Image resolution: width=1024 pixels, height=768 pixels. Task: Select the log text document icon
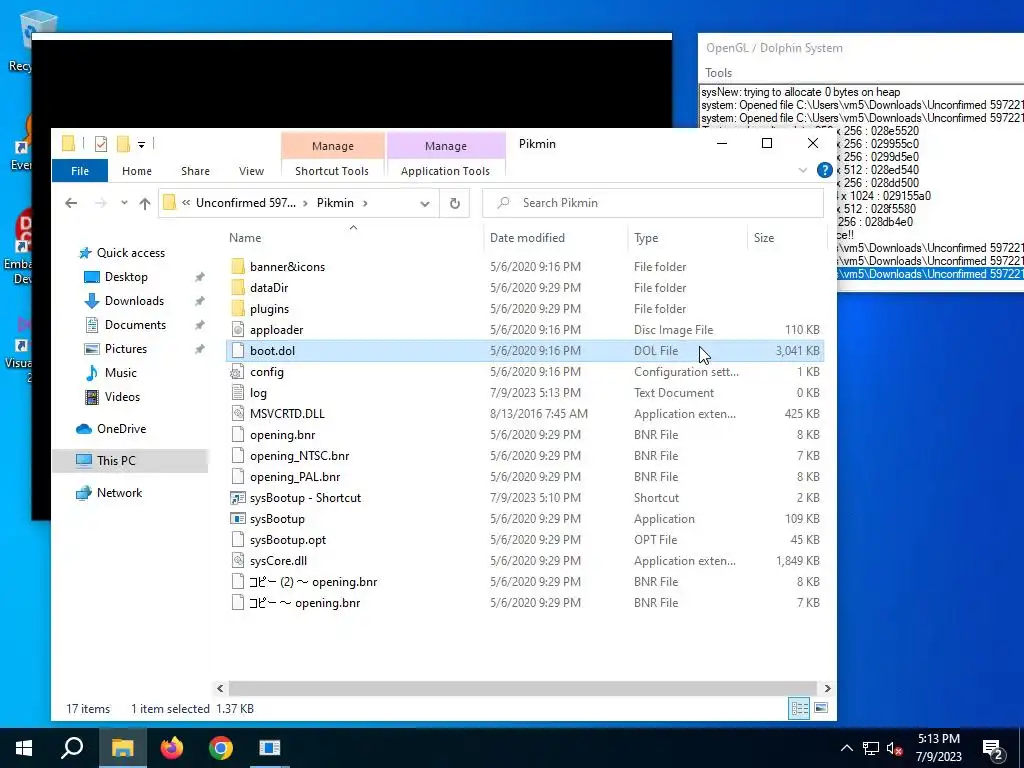point(238,392)
